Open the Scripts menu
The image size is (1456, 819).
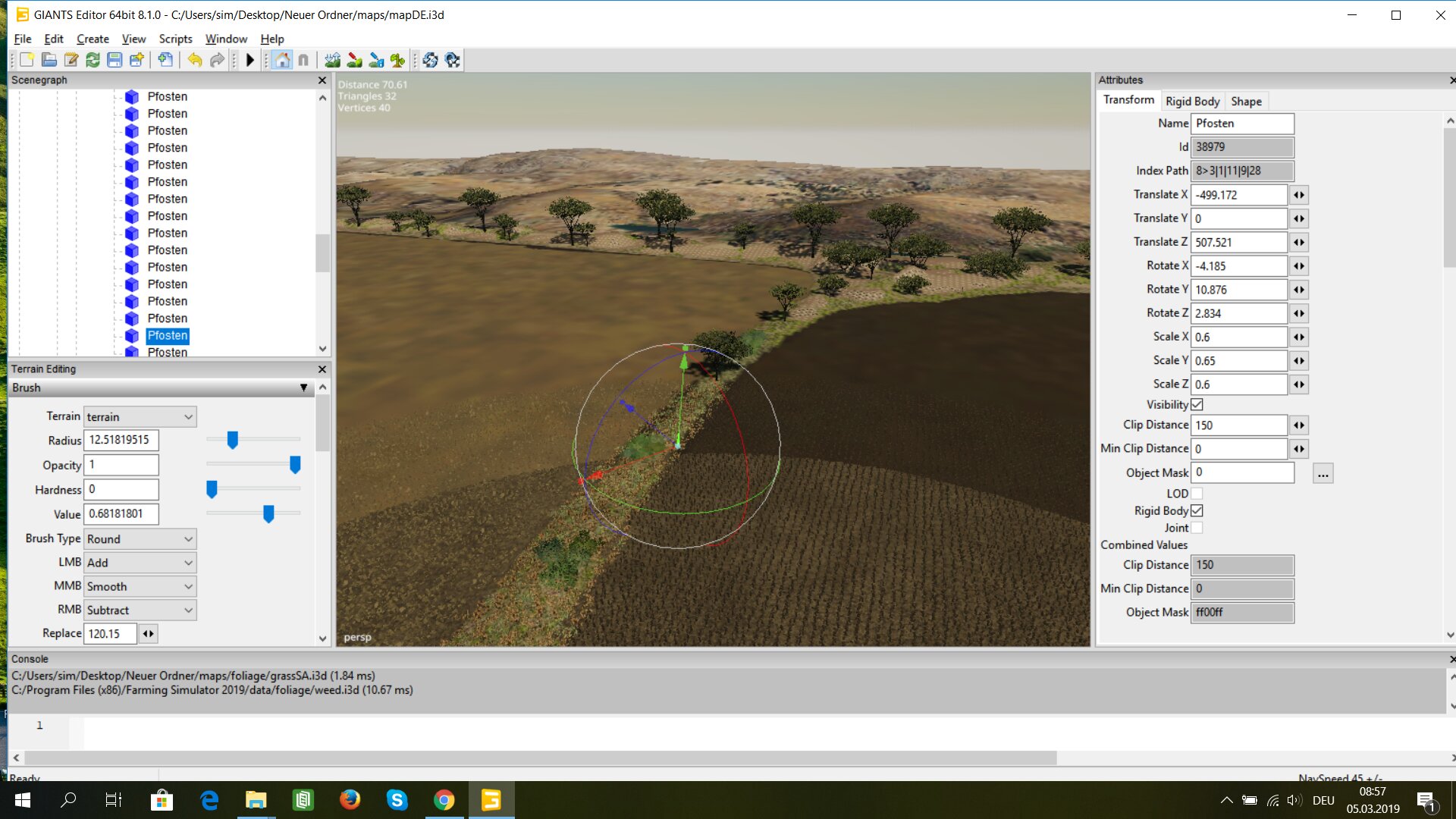tap(175, 39)
